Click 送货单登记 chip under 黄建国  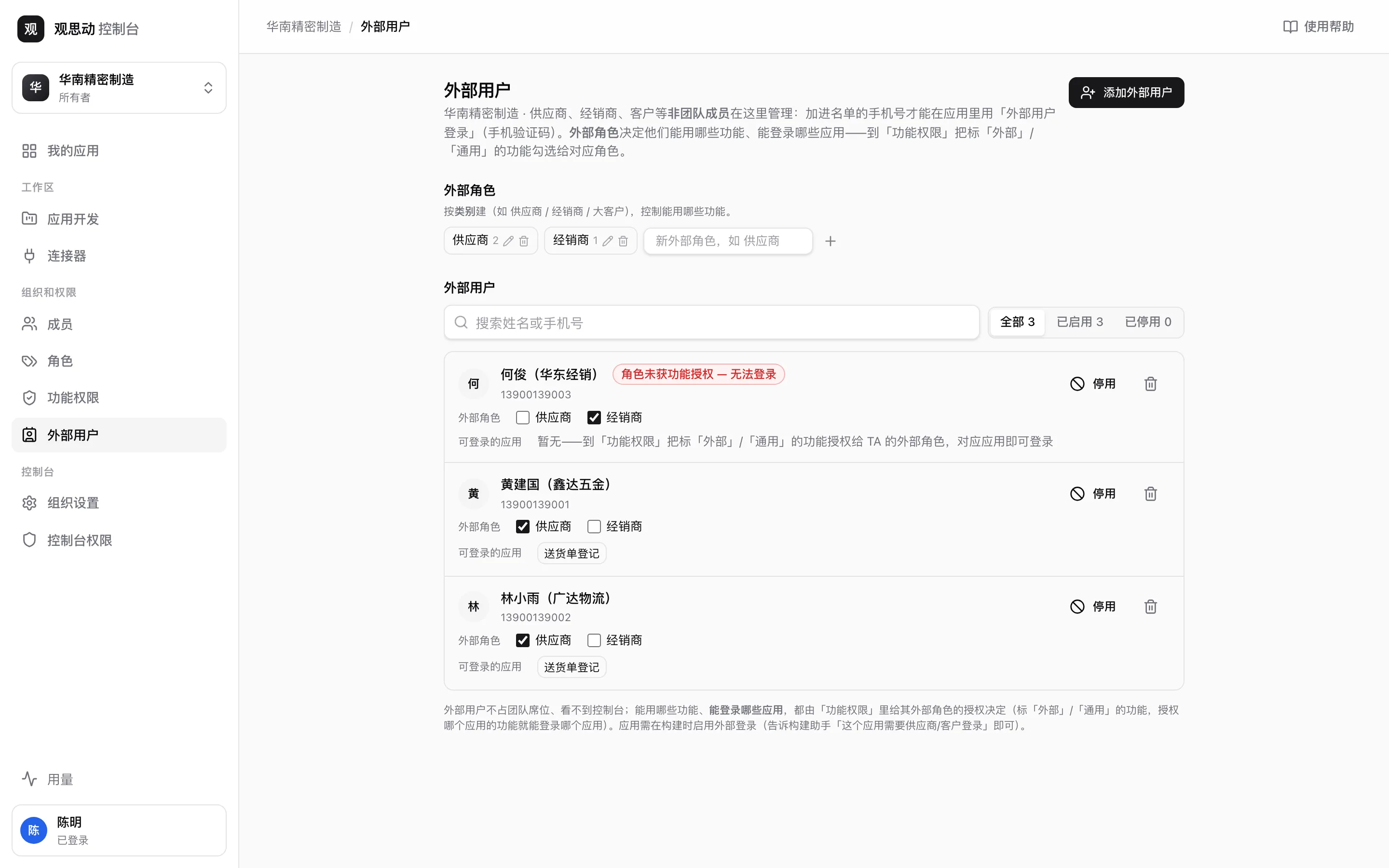click(572, 554)
